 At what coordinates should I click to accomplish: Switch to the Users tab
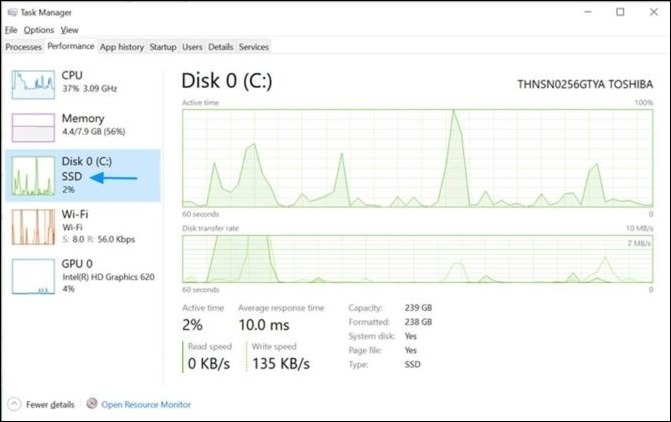coord(192,47)
